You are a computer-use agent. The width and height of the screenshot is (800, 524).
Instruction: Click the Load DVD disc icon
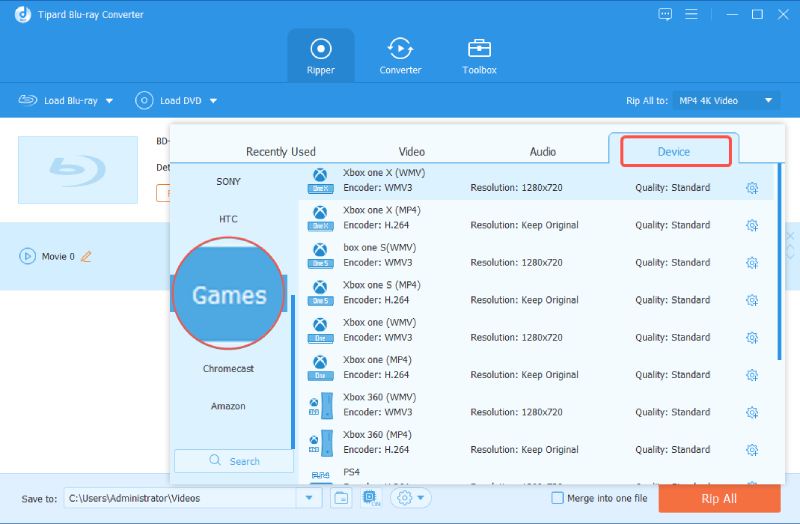tap(144, 101)
